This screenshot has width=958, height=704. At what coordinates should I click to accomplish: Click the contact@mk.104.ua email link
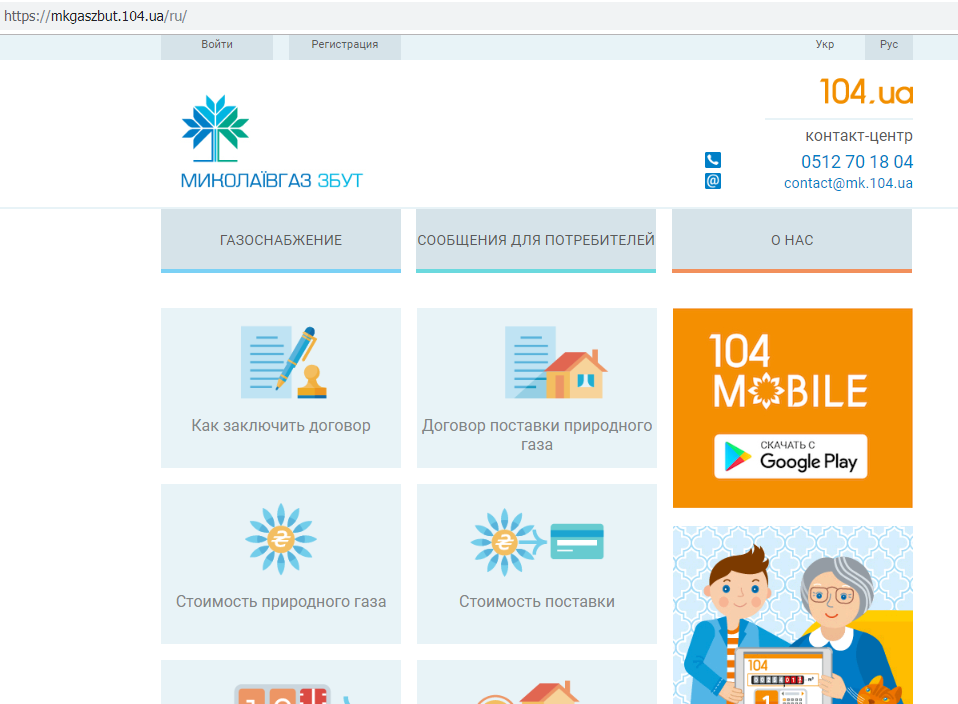click(847, 183)
